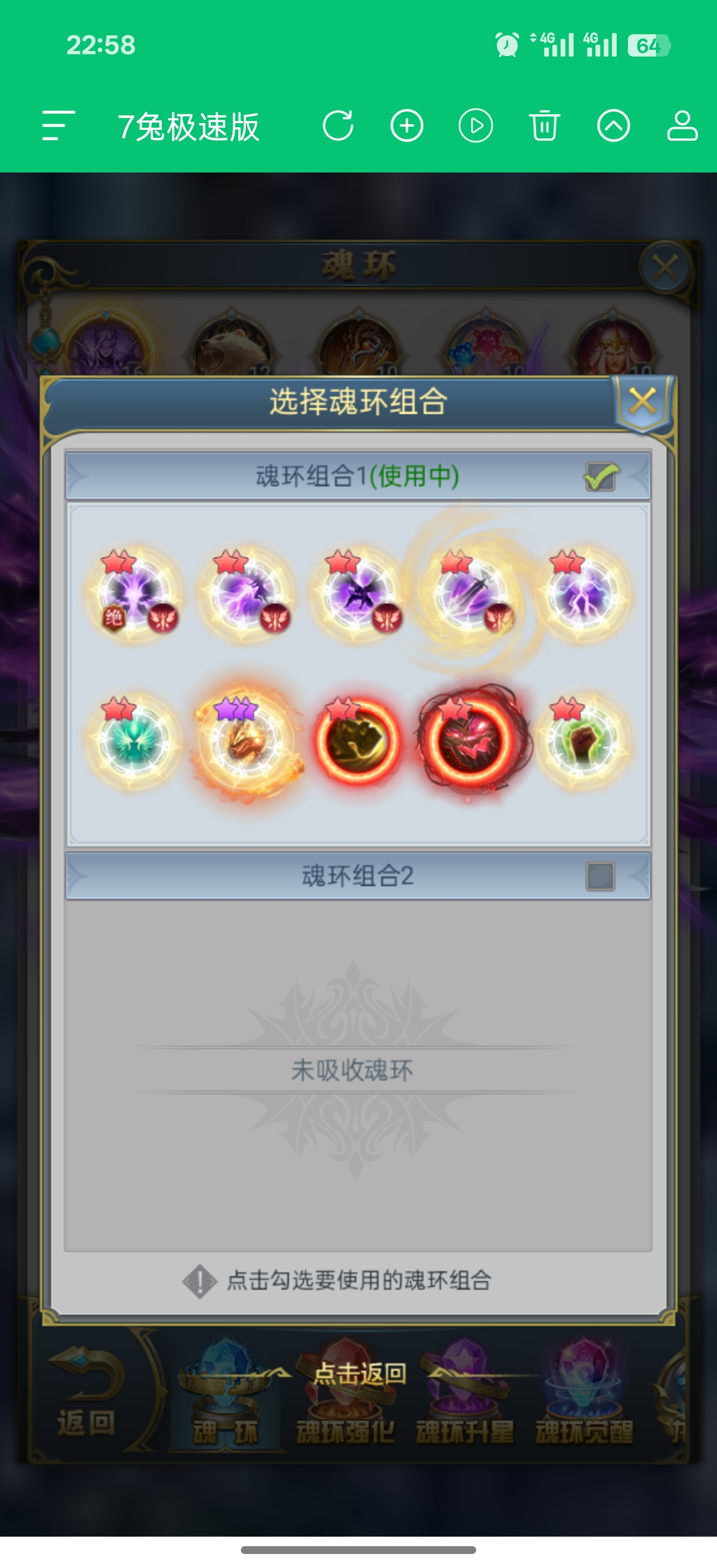The width and height of the screenshot is (717, 1568).
Task: Uncheck 魂环组合1 checkbox
Action: coord(600,476)
